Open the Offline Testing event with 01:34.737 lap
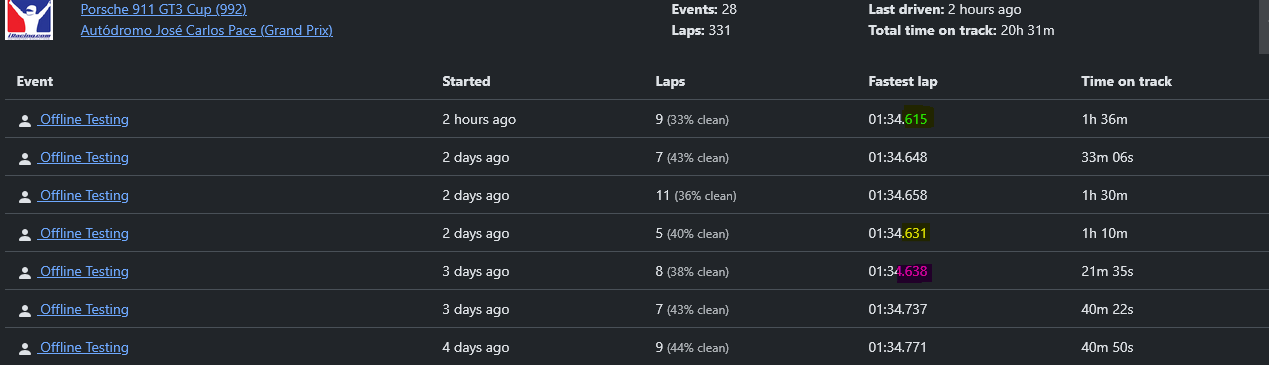Viewport: 1269px width, 365px height. pyautogui.click(x=83, y=309)
